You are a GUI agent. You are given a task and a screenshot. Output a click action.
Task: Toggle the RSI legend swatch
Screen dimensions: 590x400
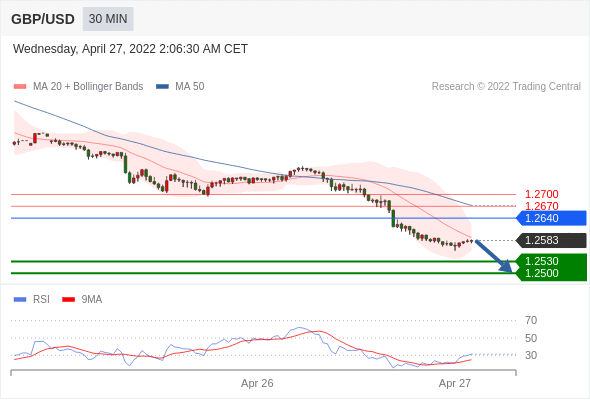coord(20,300)
